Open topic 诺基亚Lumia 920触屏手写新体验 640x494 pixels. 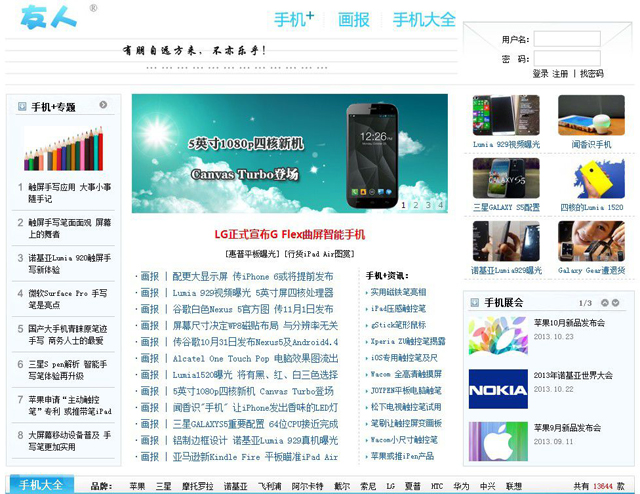point(69,264)
